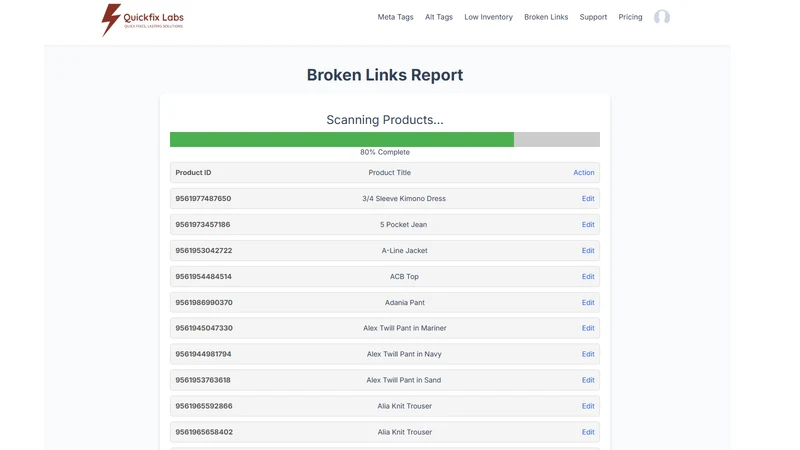The width and height of the screenshot is (800, 450).
Task: Edit Alex Twill Pant in Navy
Action: tap(588, 354)
